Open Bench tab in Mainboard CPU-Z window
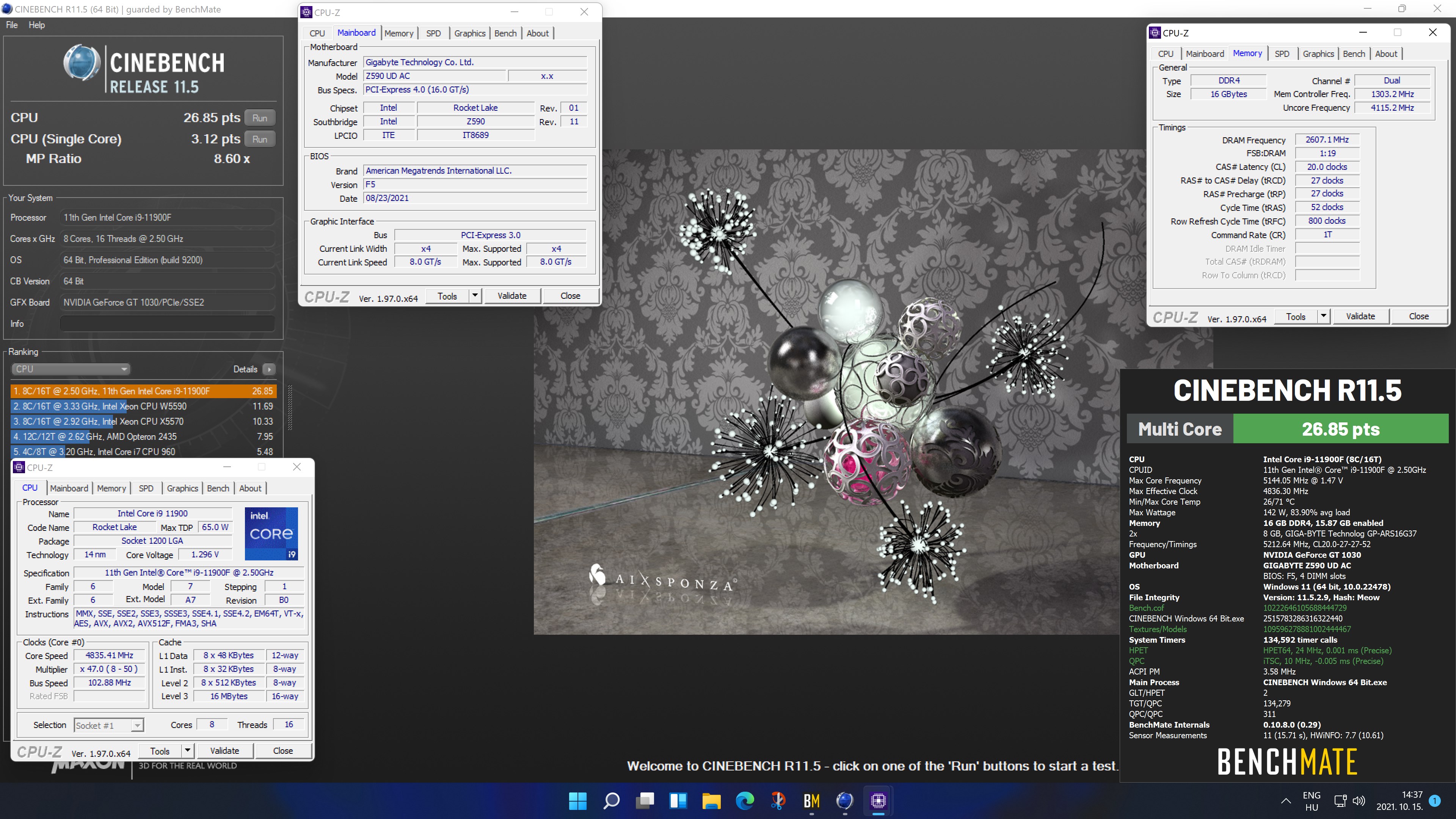 click(505, 33)
